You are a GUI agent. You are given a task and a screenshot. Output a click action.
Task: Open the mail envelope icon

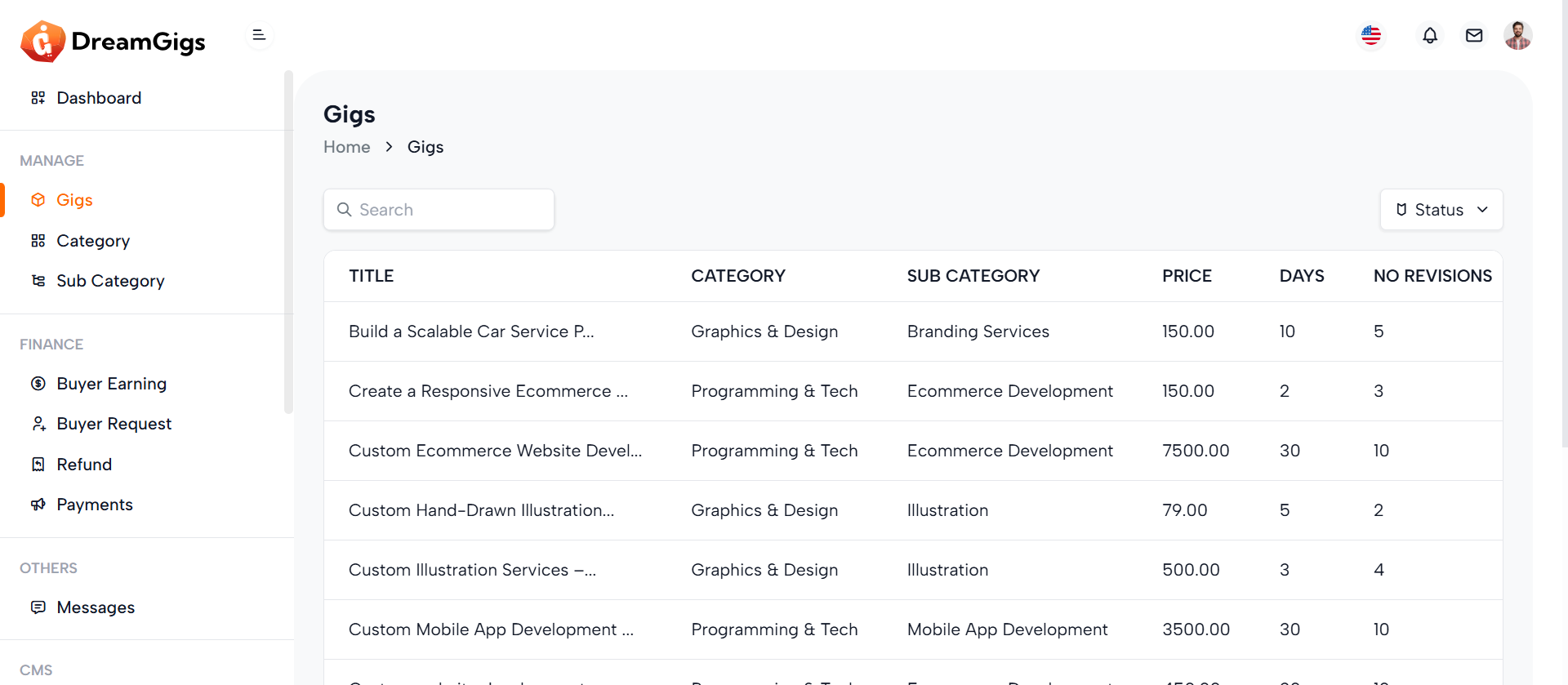(x=1474, y=36)
